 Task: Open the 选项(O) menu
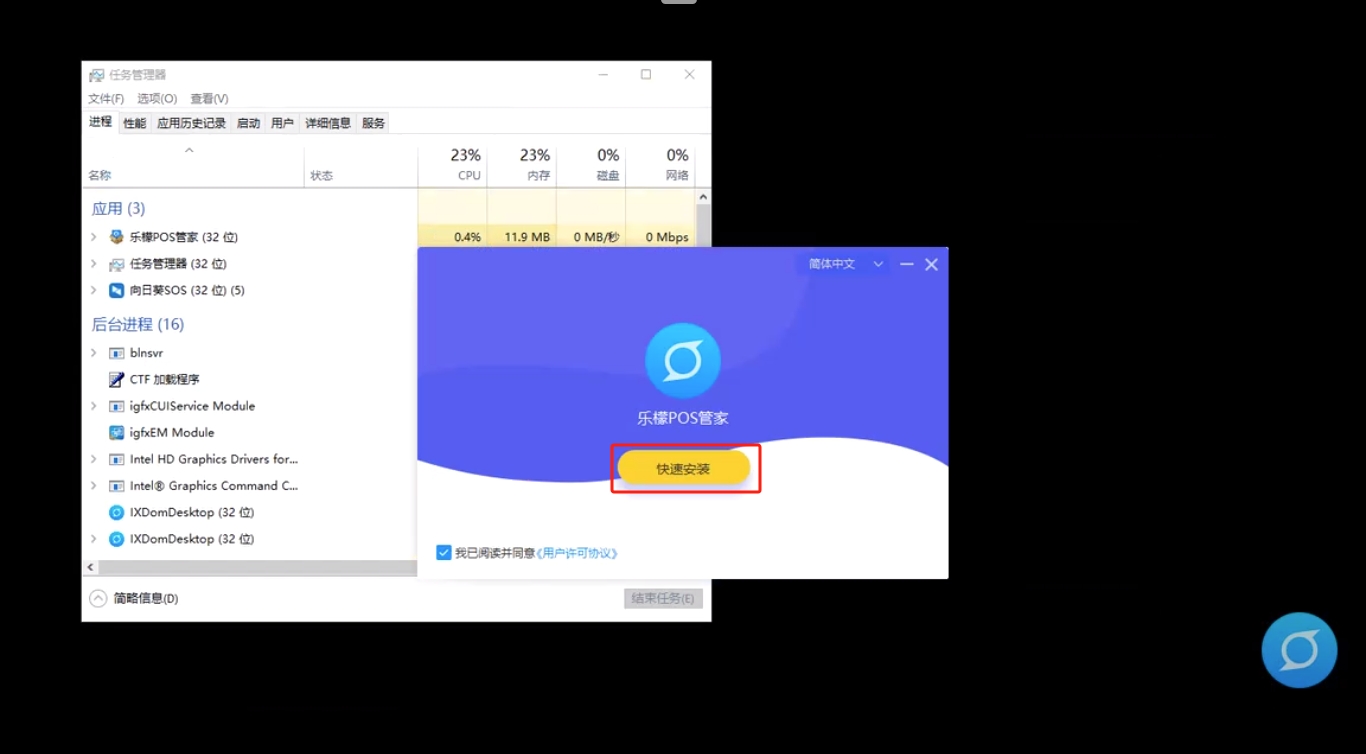coord(157,98)
